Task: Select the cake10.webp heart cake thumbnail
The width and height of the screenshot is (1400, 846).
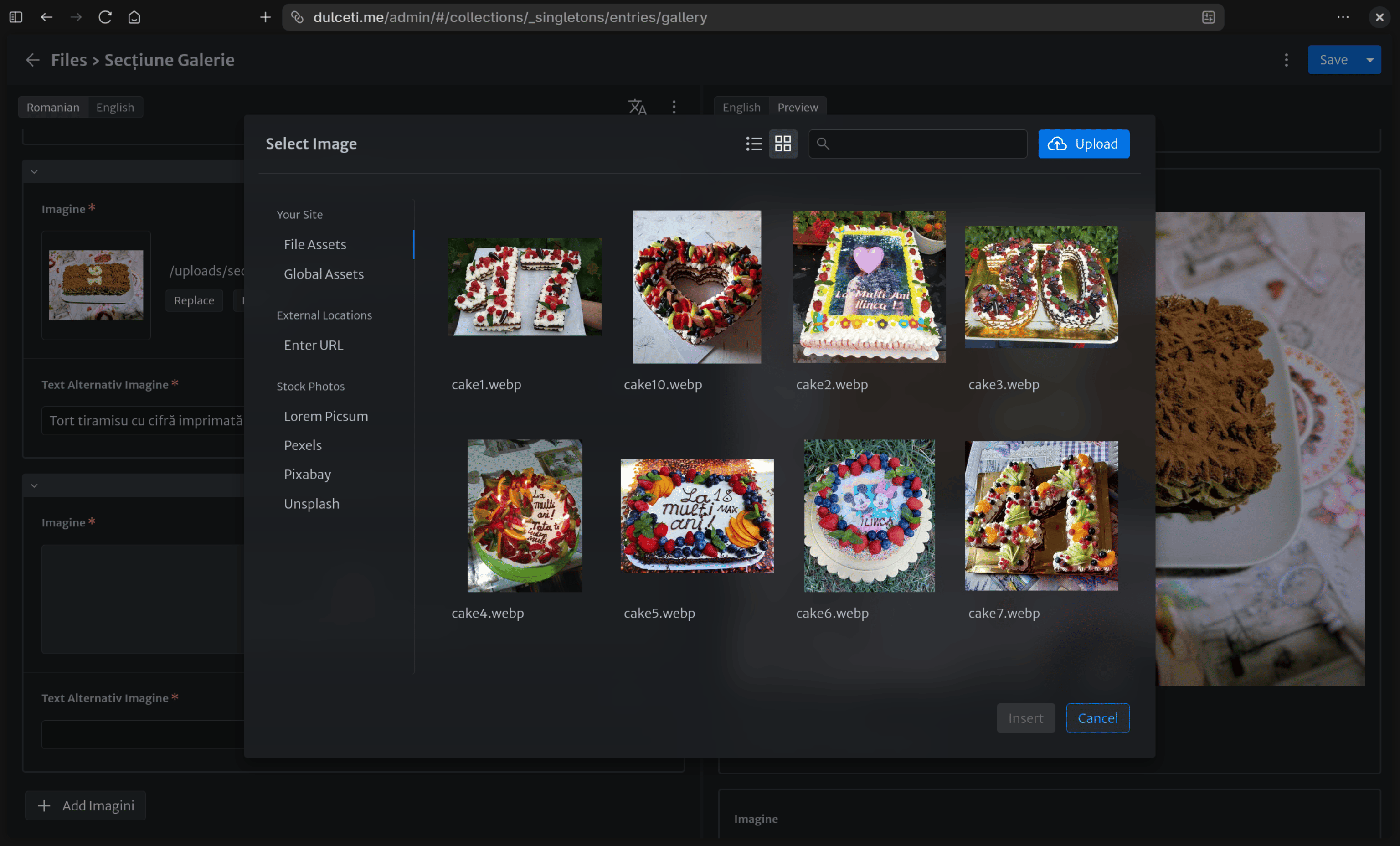Action: [697, 287]
